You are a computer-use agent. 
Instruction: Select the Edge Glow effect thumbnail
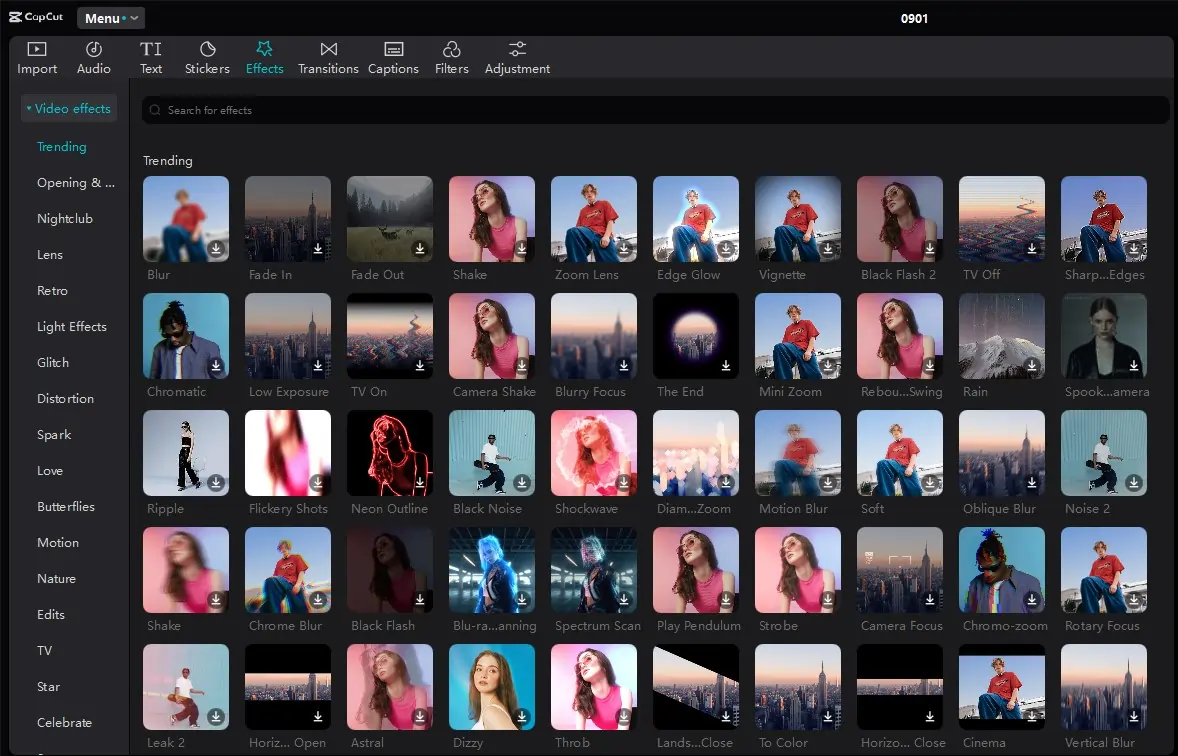(x=696, y=219)
